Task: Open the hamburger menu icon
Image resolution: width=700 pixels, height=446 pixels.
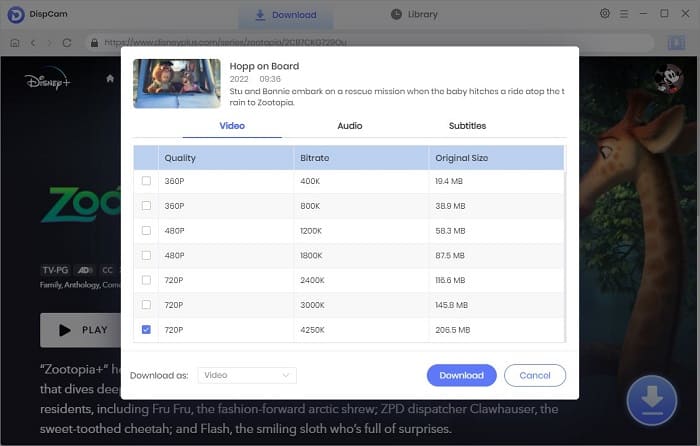Action: [624, 14]
